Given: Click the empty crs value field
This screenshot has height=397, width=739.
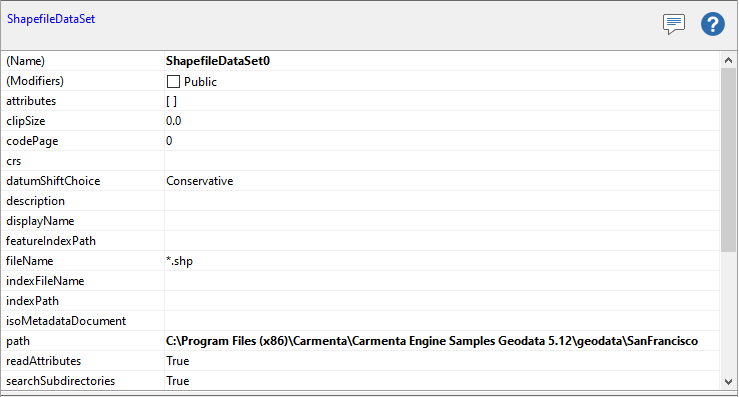Looking at the screenshot, I should pos(442,161).
